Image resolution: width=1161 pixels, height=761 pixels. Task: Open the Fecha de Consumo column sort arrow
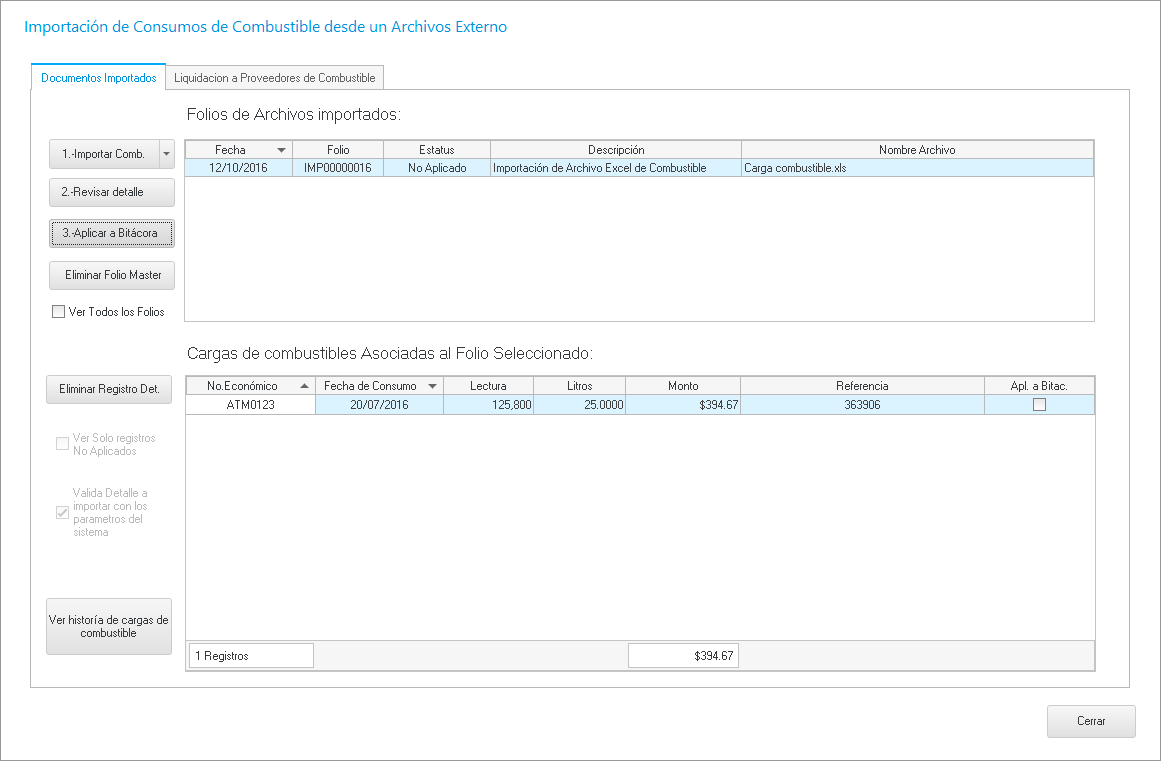[x=432, y=386]
